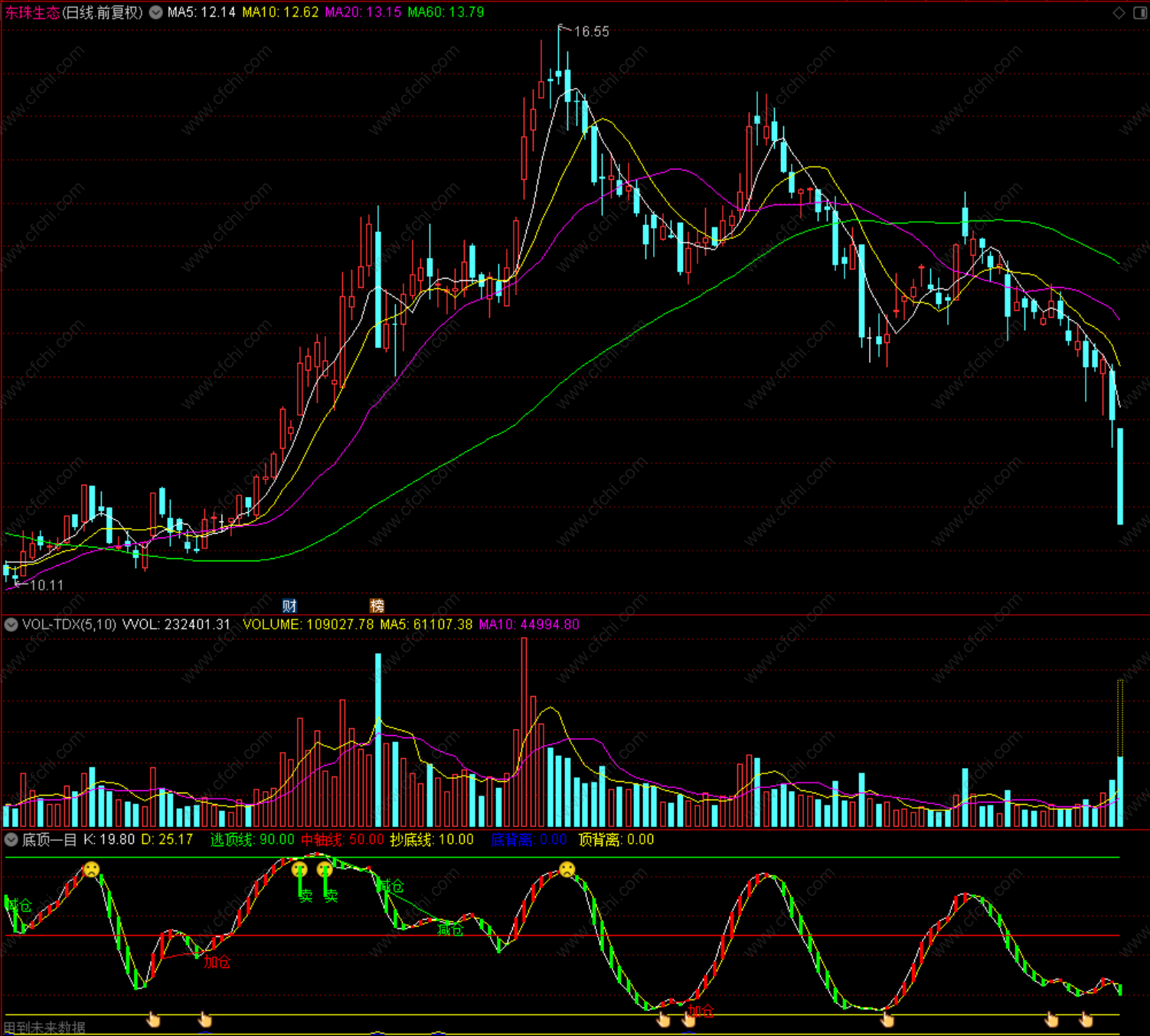Click the hand icon left of the red 加仓 label

(663, 1019)
